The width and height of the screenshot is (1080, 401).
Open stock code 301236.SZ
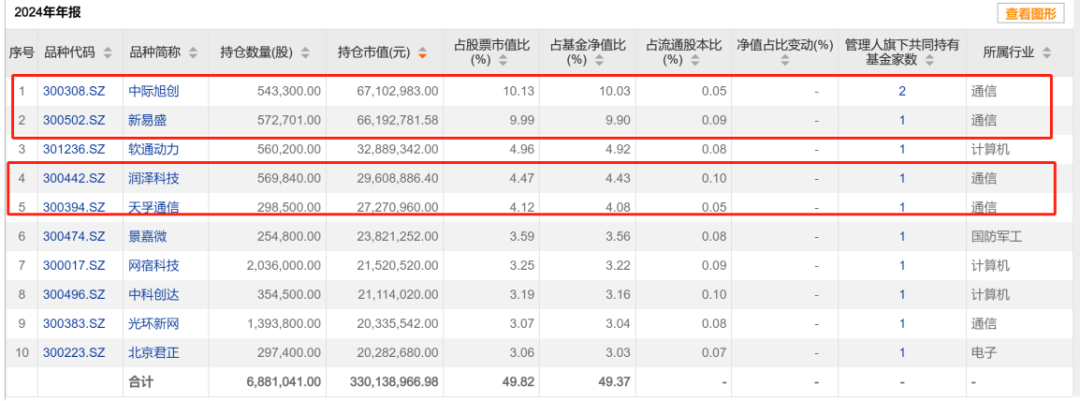click(74, 150)
